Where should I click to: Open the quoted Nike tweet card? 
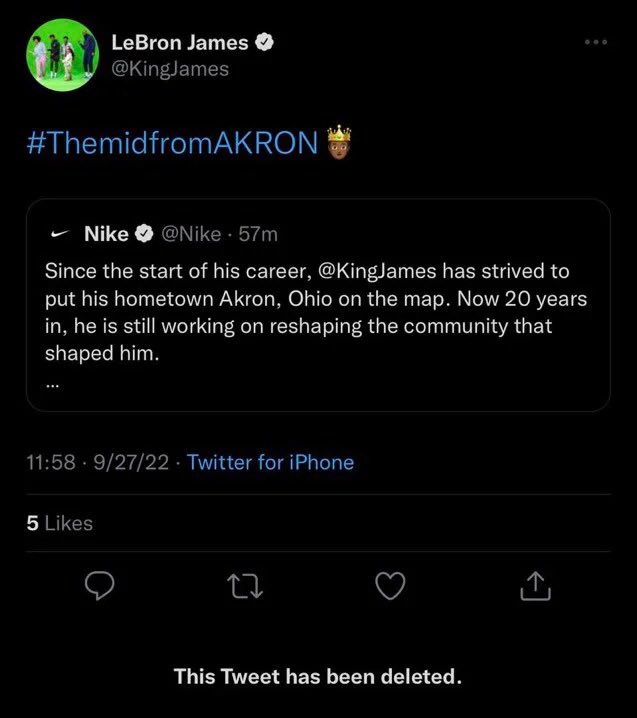tap(318, 305)
